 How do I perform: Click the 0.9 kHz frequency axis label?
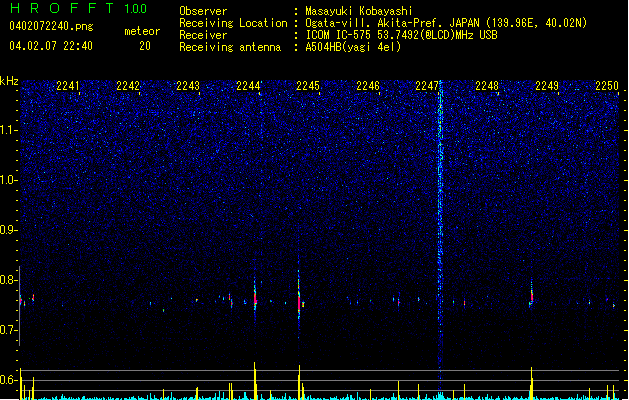[9, 230]
